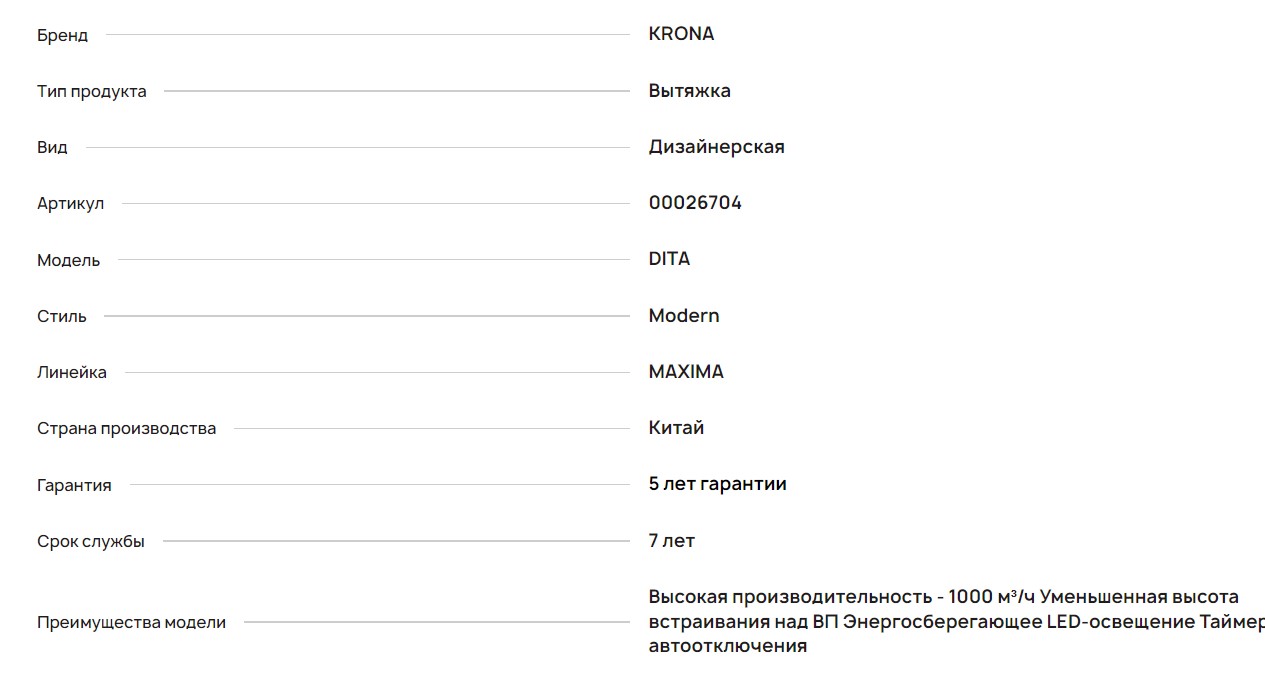Click the 'Modern' style value
This screenshot has width=1265, height=682.
tap(684, 316)
